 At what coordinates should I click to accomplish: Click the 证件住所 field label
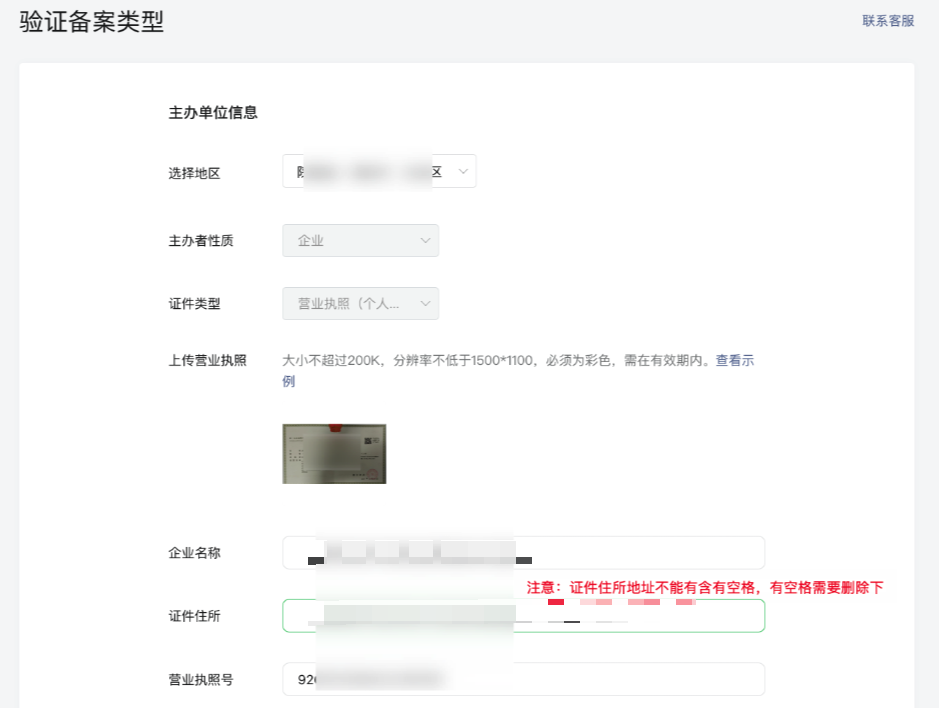[x=194, y=616]
